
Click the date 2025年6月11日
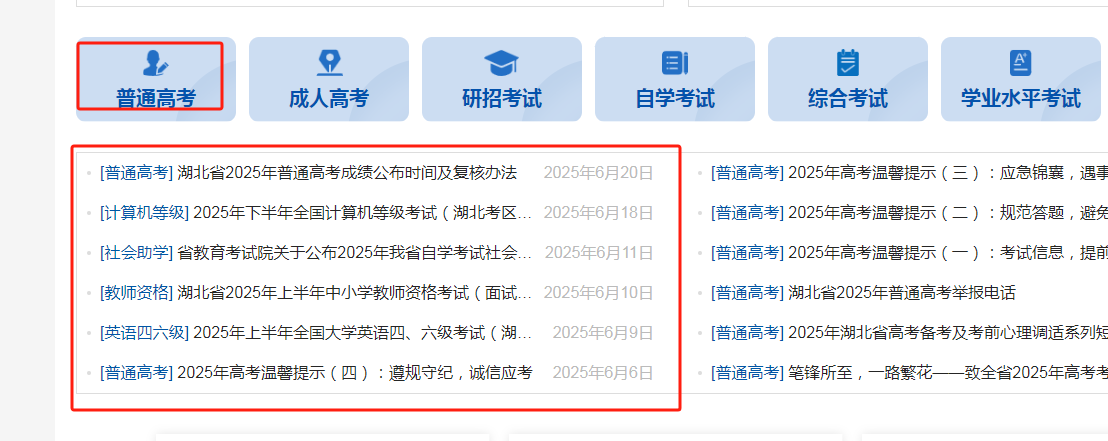(599, 252)
